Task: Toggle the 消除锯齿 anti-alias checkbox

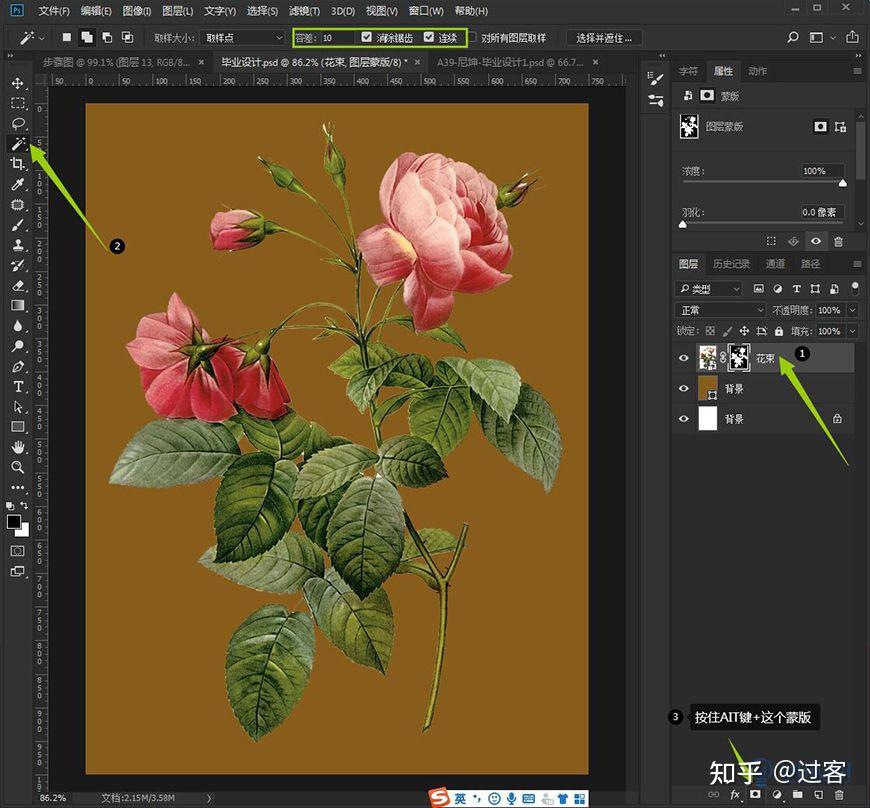Action: [x=366, y=37]
